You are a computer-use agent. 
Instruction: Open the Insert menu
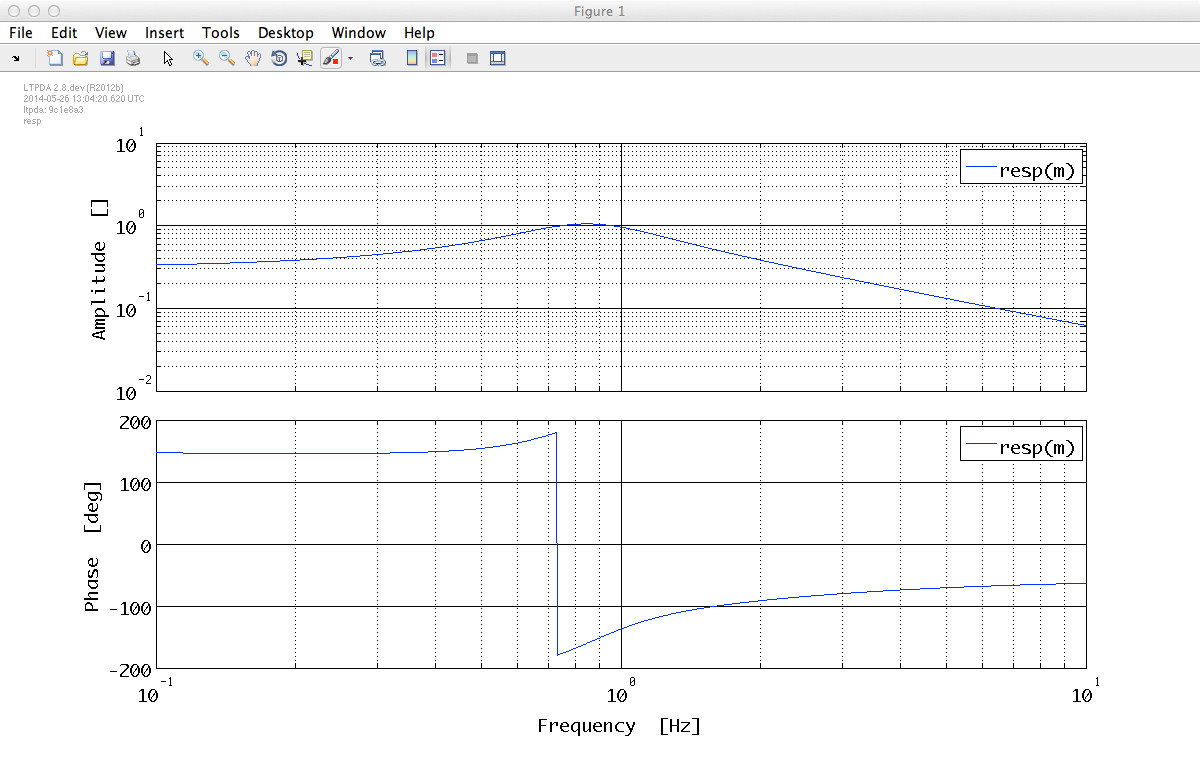point(164,33)
